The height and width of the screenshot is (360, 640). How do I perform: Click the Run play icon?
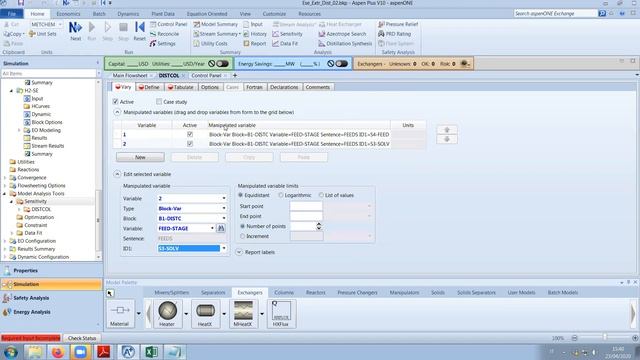click(92, 27)
